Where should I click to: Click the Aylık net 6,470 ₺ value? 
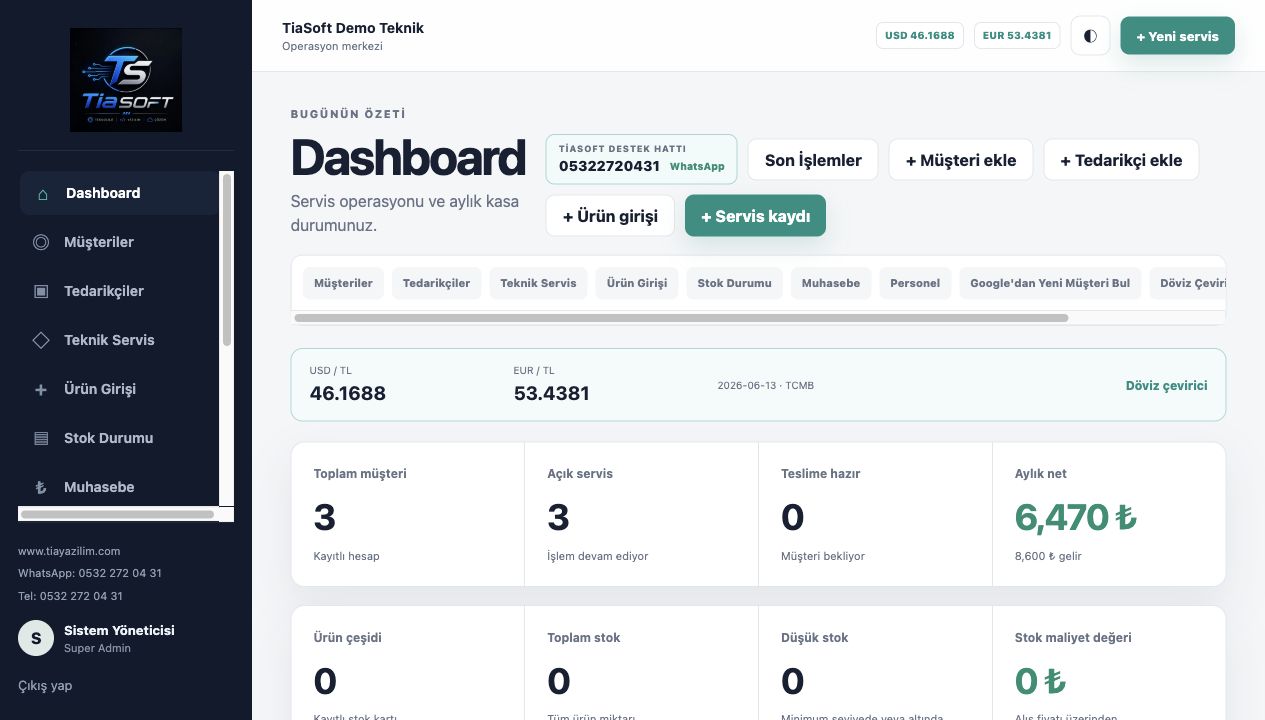point(1076,517)
